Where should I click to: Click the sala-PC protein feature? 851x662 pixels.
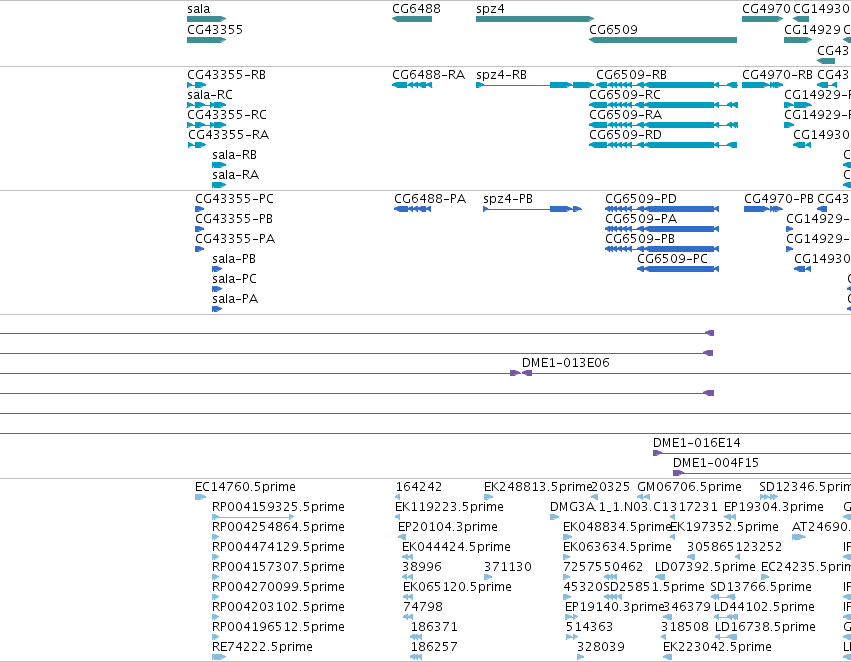217,289
